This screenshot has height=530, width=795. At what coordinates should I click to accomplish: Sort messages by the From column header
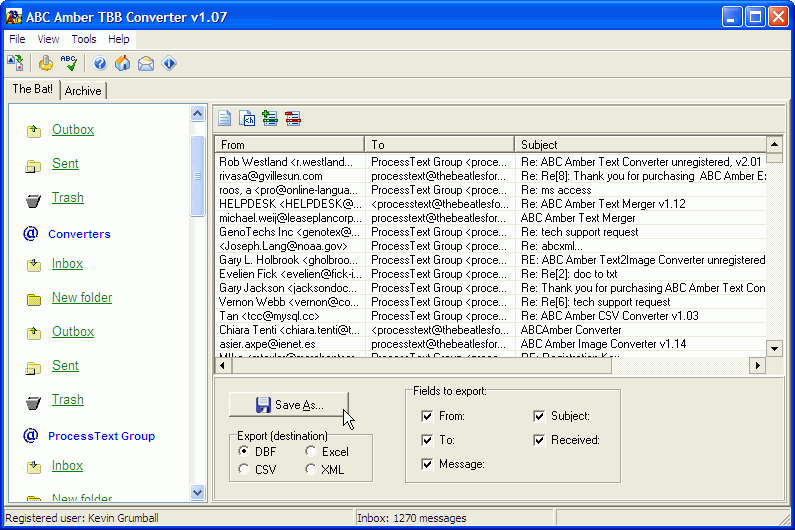(290, 145)
